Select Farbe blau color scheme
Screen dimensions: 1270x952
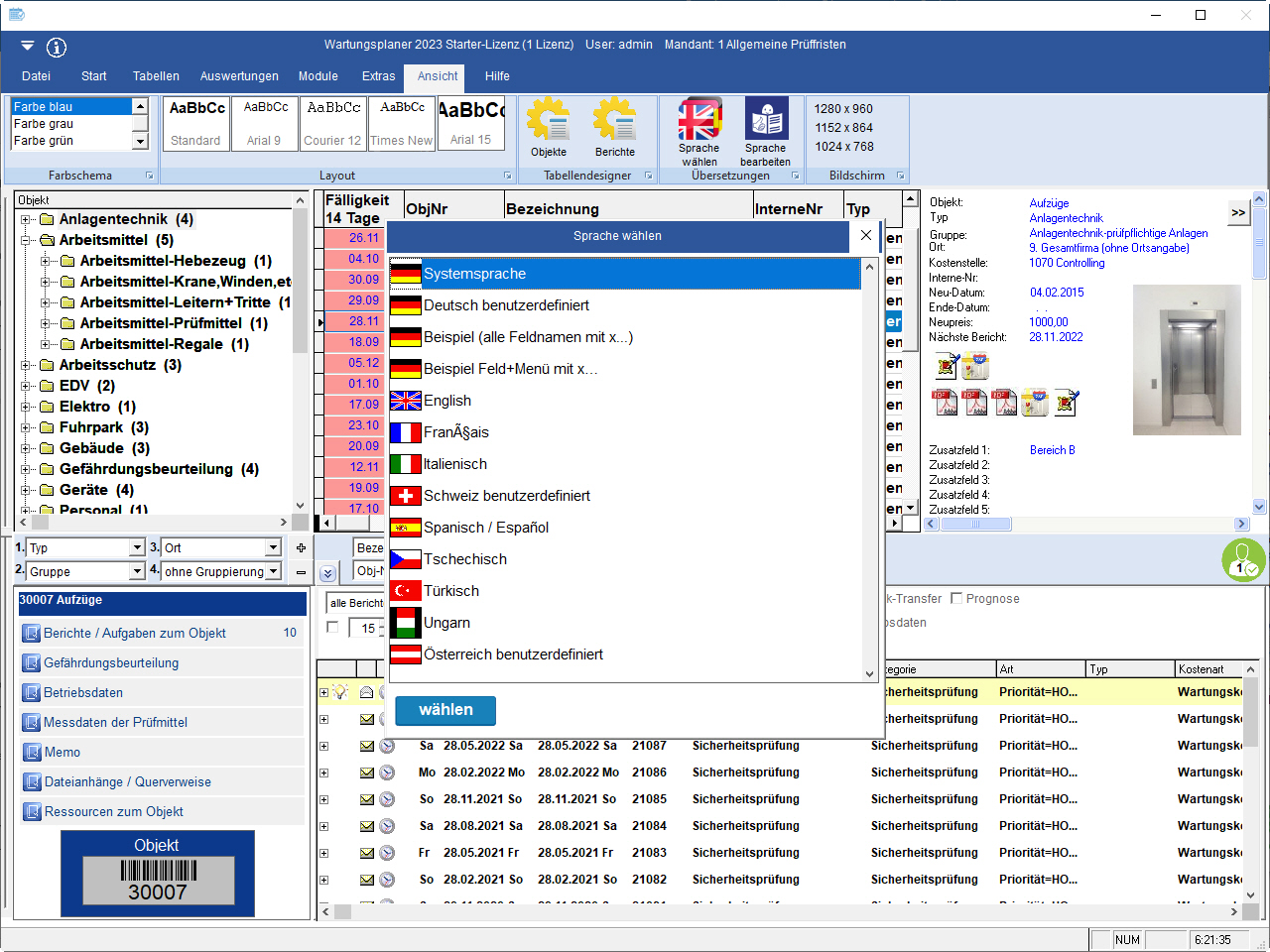pyautogui.click(x=70, y=107)
